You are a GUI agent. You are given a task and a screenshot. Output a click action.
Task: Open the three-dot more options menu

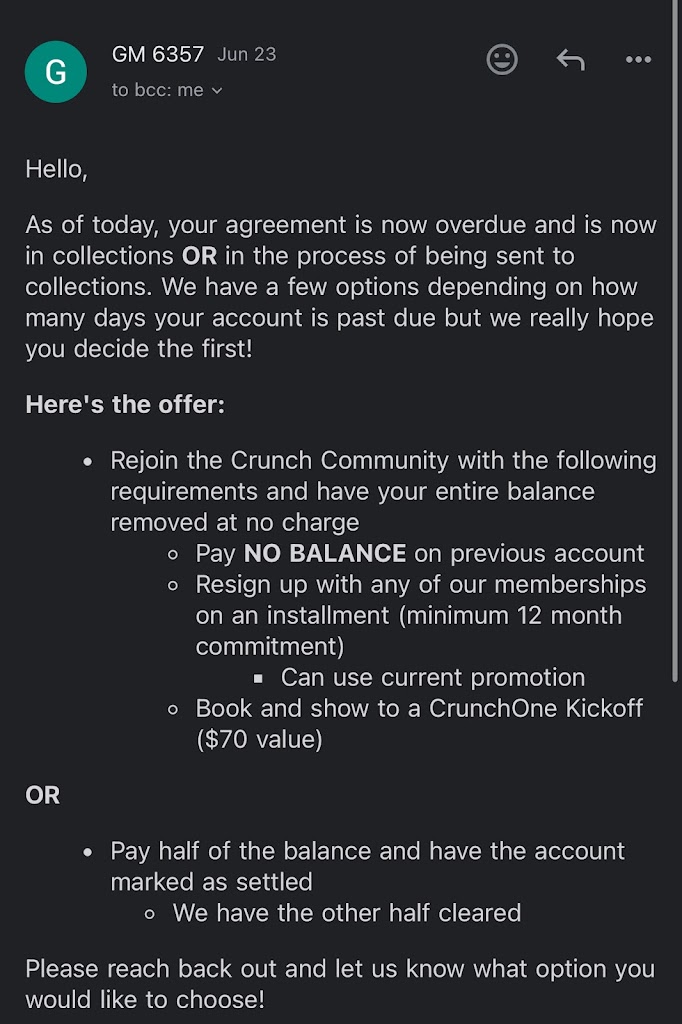[638, 60]
